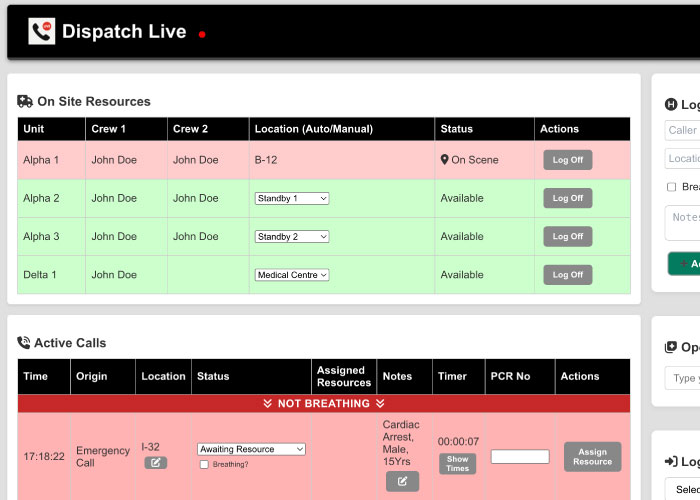Edit the I-32 call location
Viewport: 700px width, 500px height.
coord(155,463)
